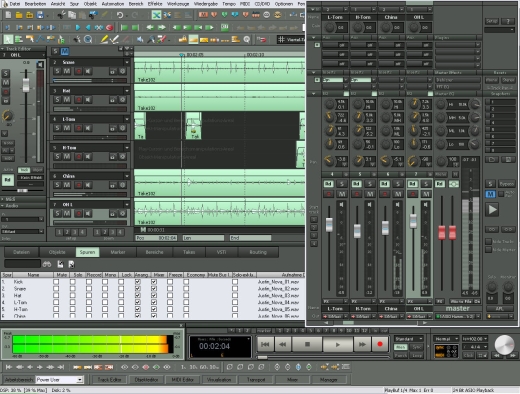520x394 pixels.
Task: Select the pencil draw tool icon
Action: 104,40
